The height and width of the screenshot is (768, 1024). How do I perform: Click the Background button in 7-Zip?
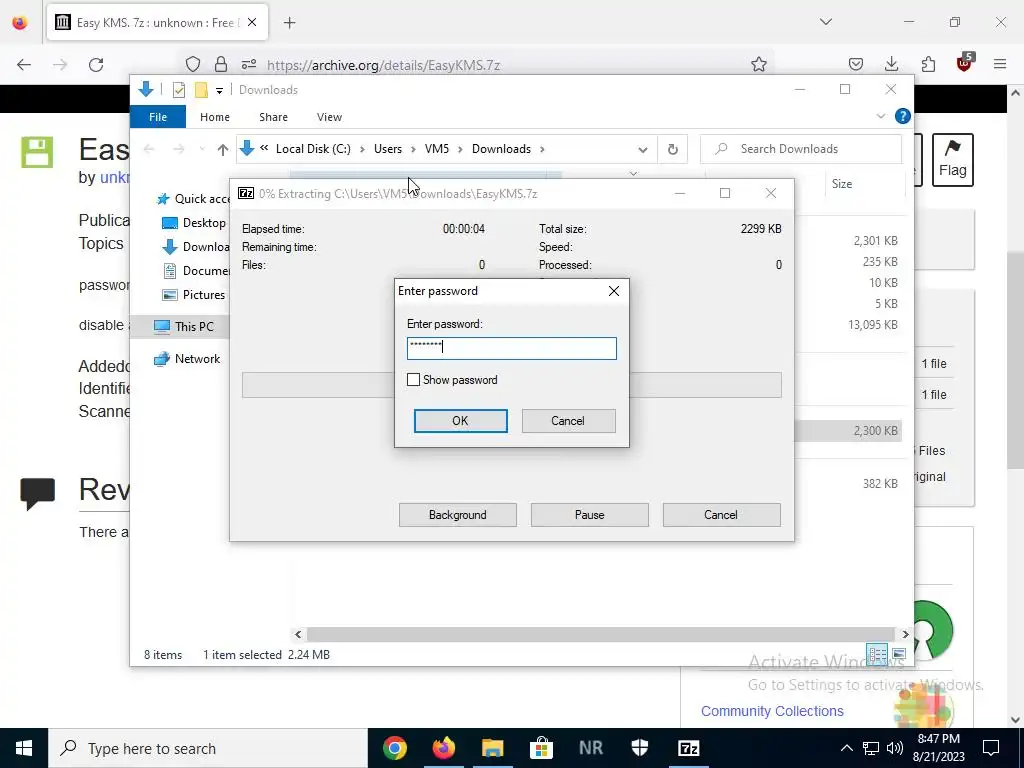(x=457, y=515)
